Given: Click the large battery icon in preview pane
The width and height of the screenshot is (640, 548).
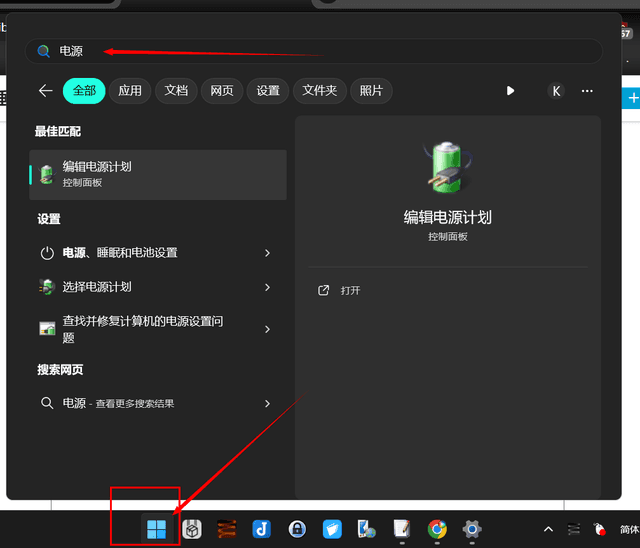Looking at the screenshot, I should click(447, 169).
